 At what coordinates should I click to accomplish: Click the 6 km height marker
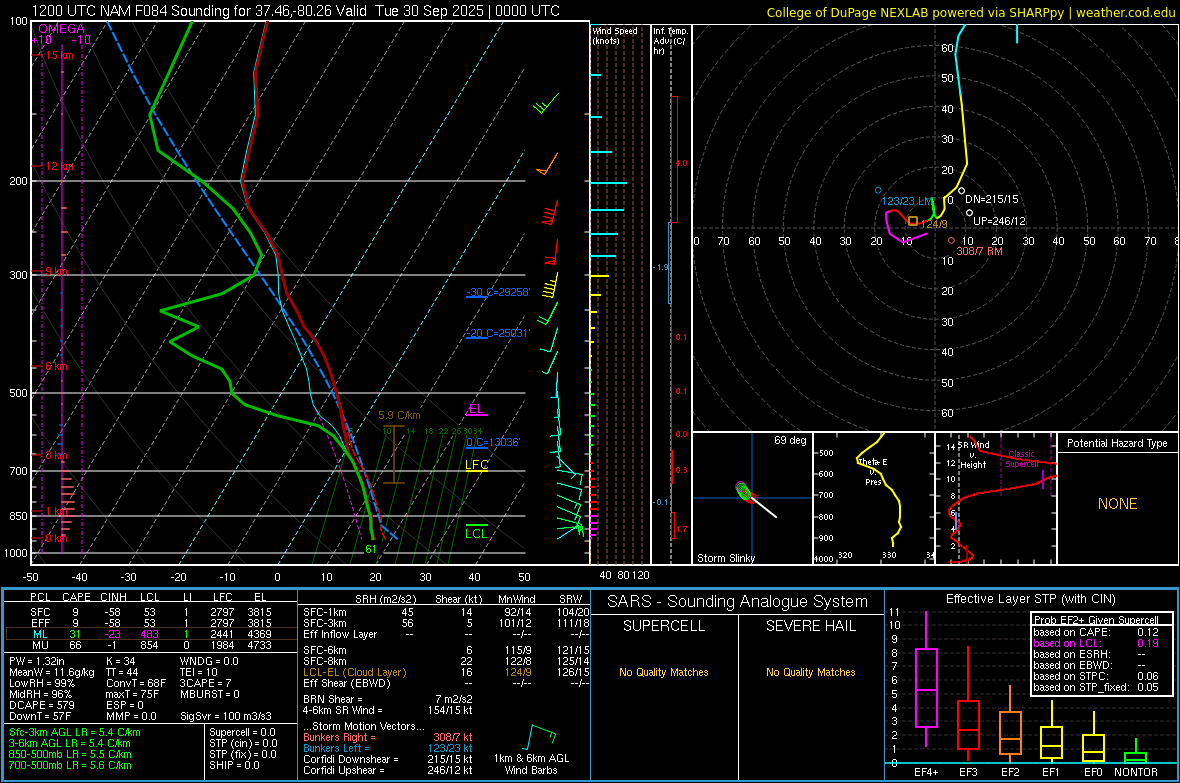(x=56, y=366)
